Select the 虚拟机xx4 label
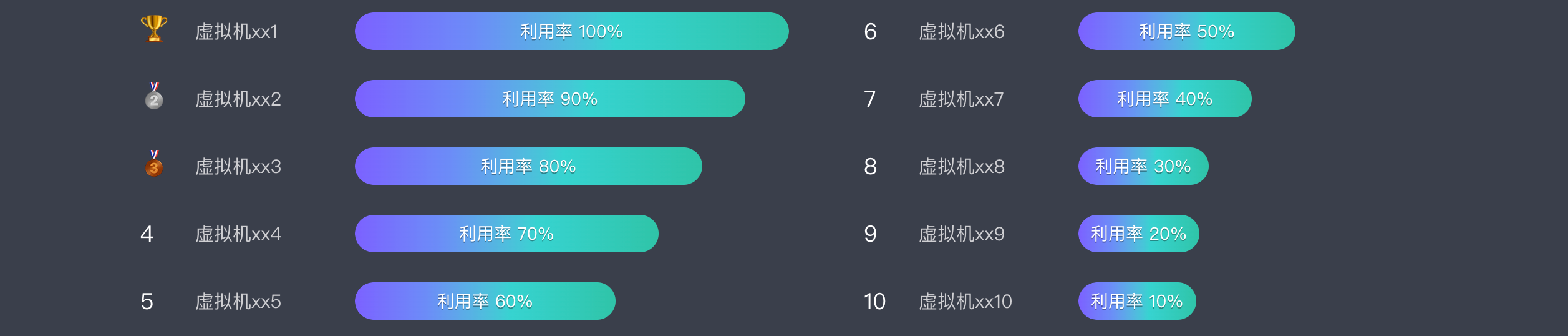1568x336 pixels. (238, 234)
